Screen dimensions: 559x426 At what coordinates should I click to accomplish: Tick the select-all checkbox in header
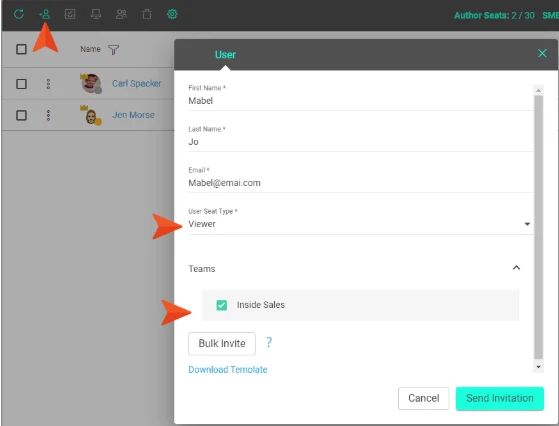(x=21, y=49)
